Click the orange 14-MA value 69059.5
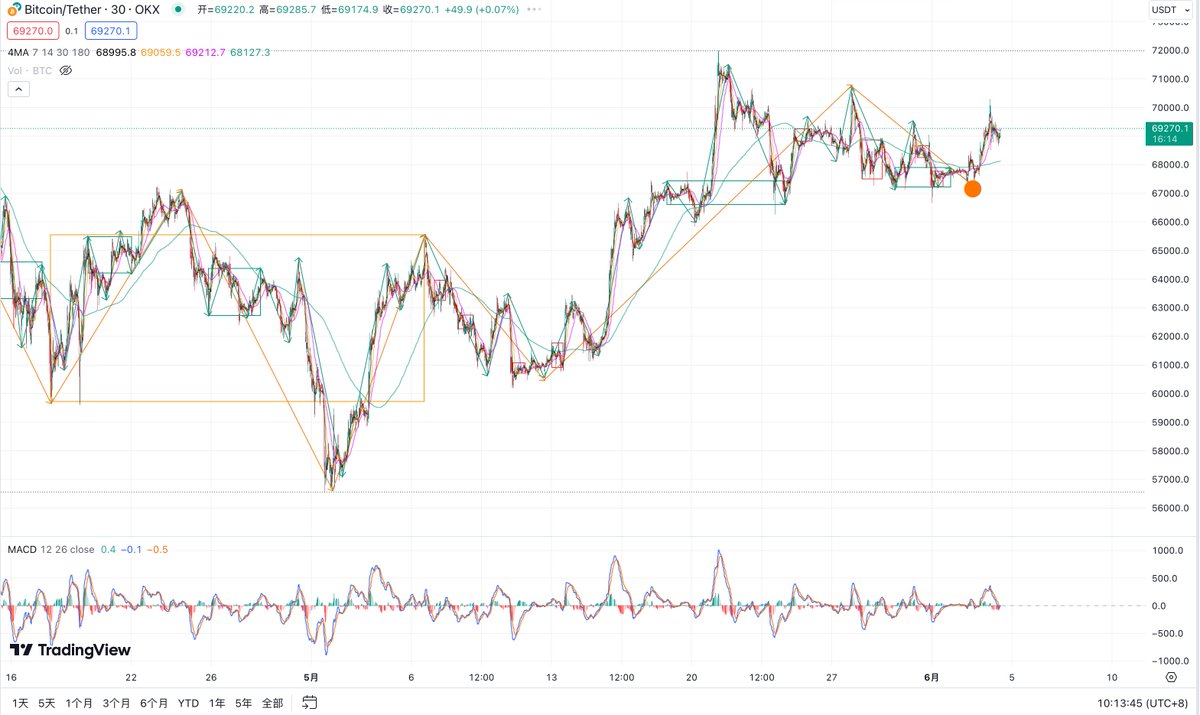 click(x=160, y=52)
